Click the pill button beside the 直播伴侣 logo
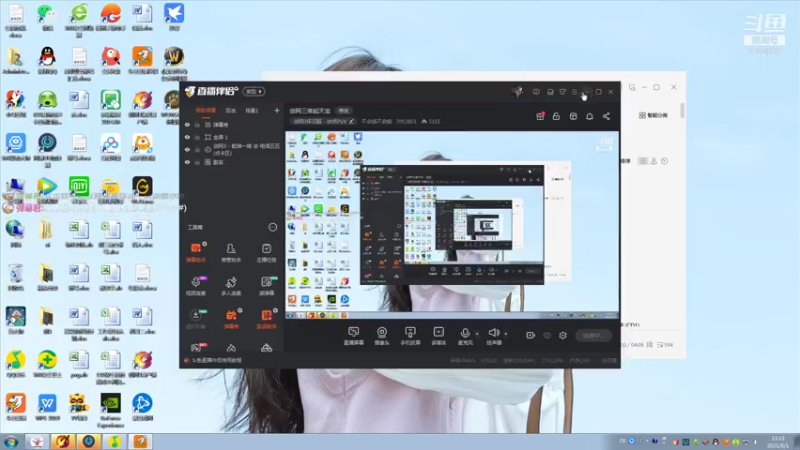 253,92
